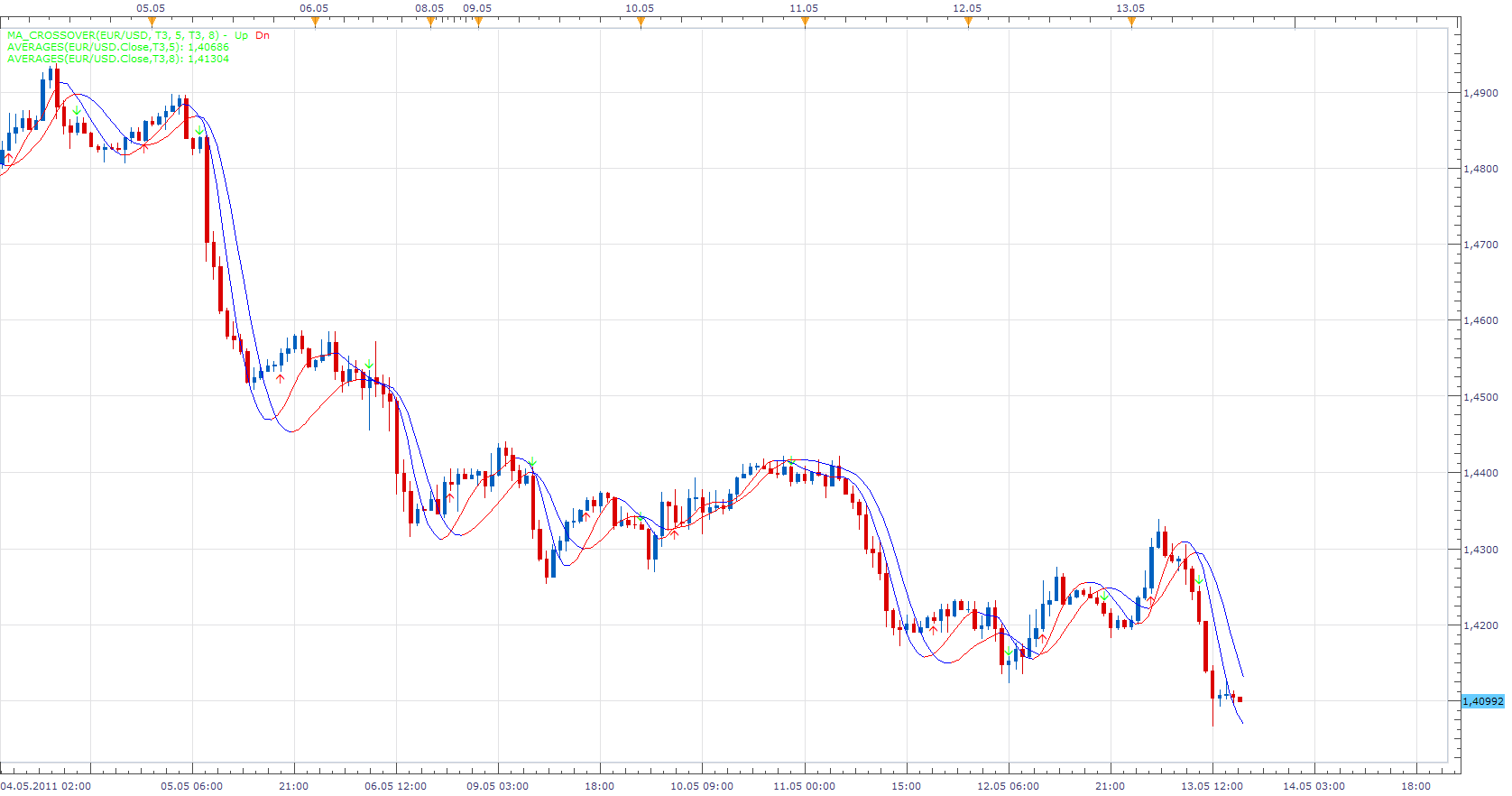The width and height of the screenshot is (1512, 796).
Task: Click the "05.05 06:00" time axis label
Action: 191,786
